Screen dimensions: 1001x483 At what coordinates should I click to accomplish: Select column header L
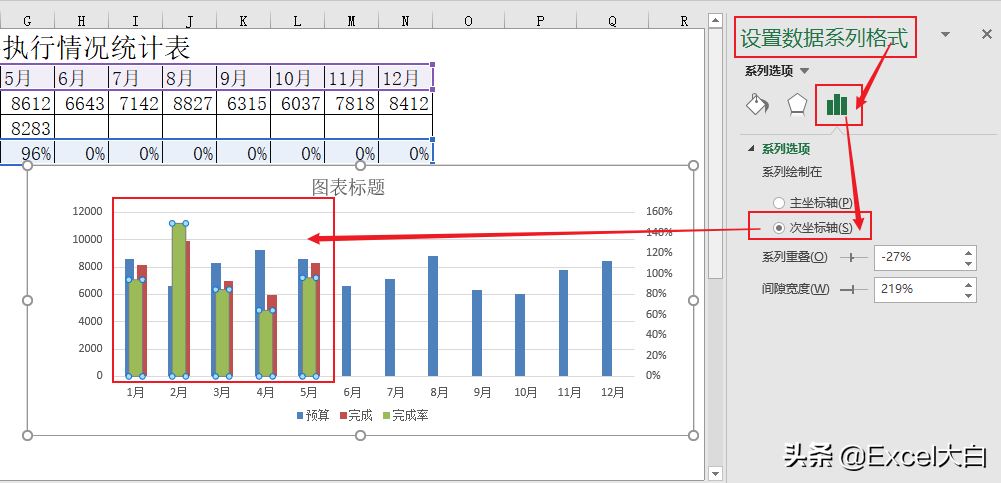point(297,21)
